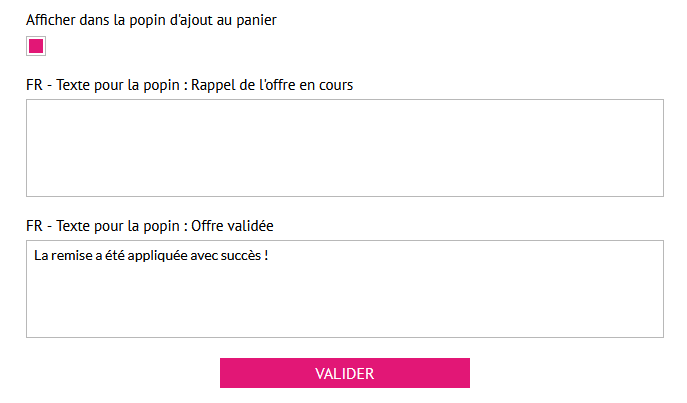
Task: Click the word 'appliquée' in the text
Action: pos(151,256)
